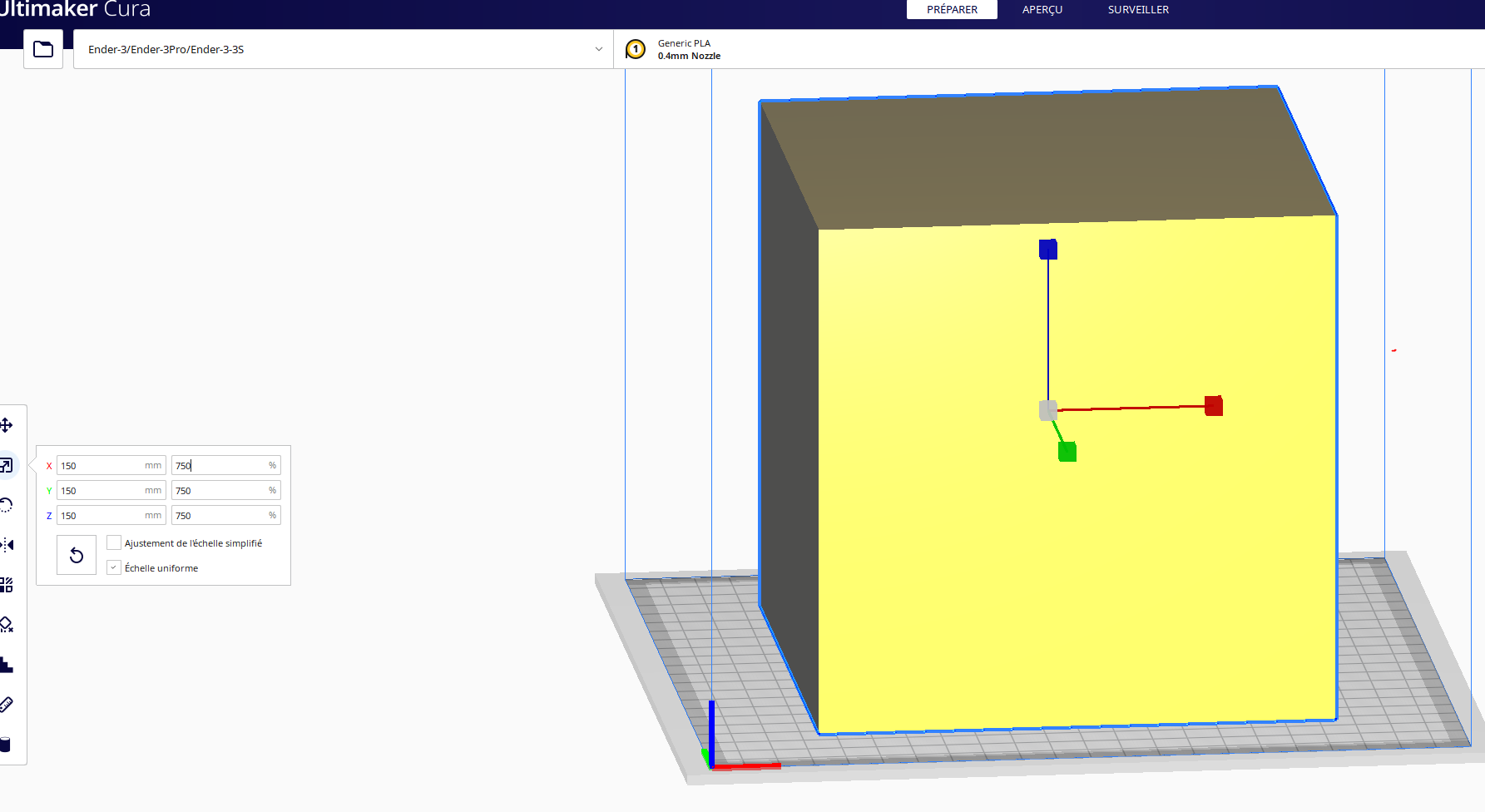Screen dimensions: 1485x812
Task: Select the Move tool in left toolbar
Action: coord(6,425)
